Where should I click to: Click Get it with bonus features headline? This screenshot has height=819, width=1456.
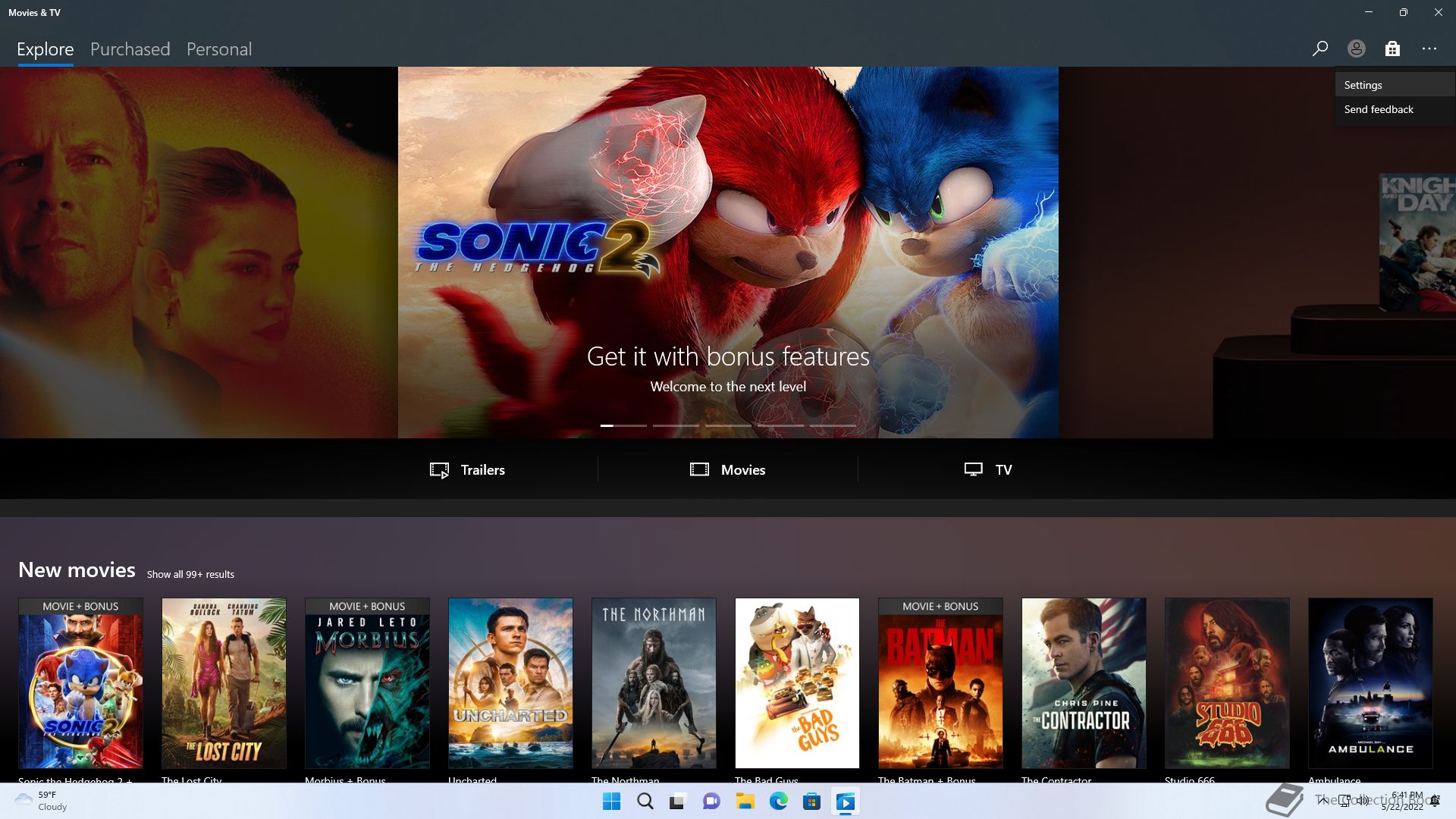[x=728, y=356]
